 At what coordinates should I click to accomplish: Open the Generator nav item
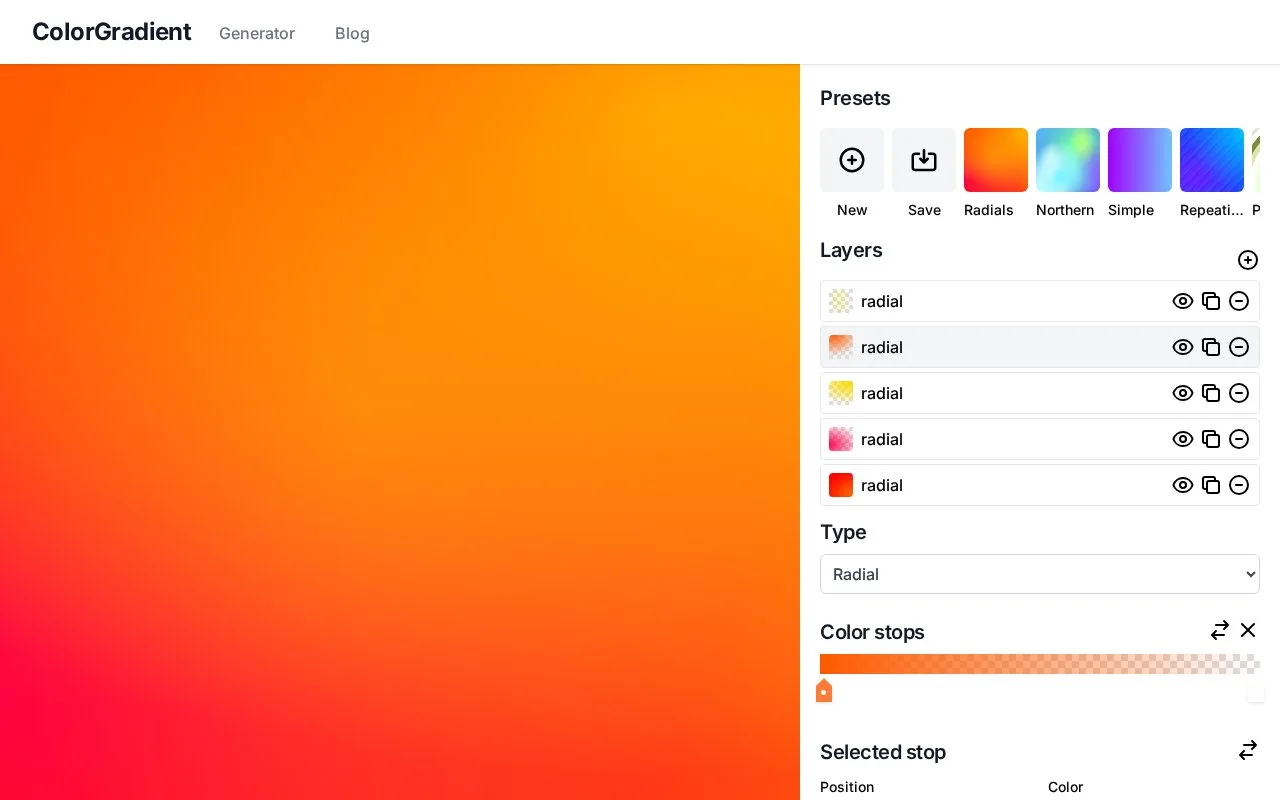coord(257,33)
